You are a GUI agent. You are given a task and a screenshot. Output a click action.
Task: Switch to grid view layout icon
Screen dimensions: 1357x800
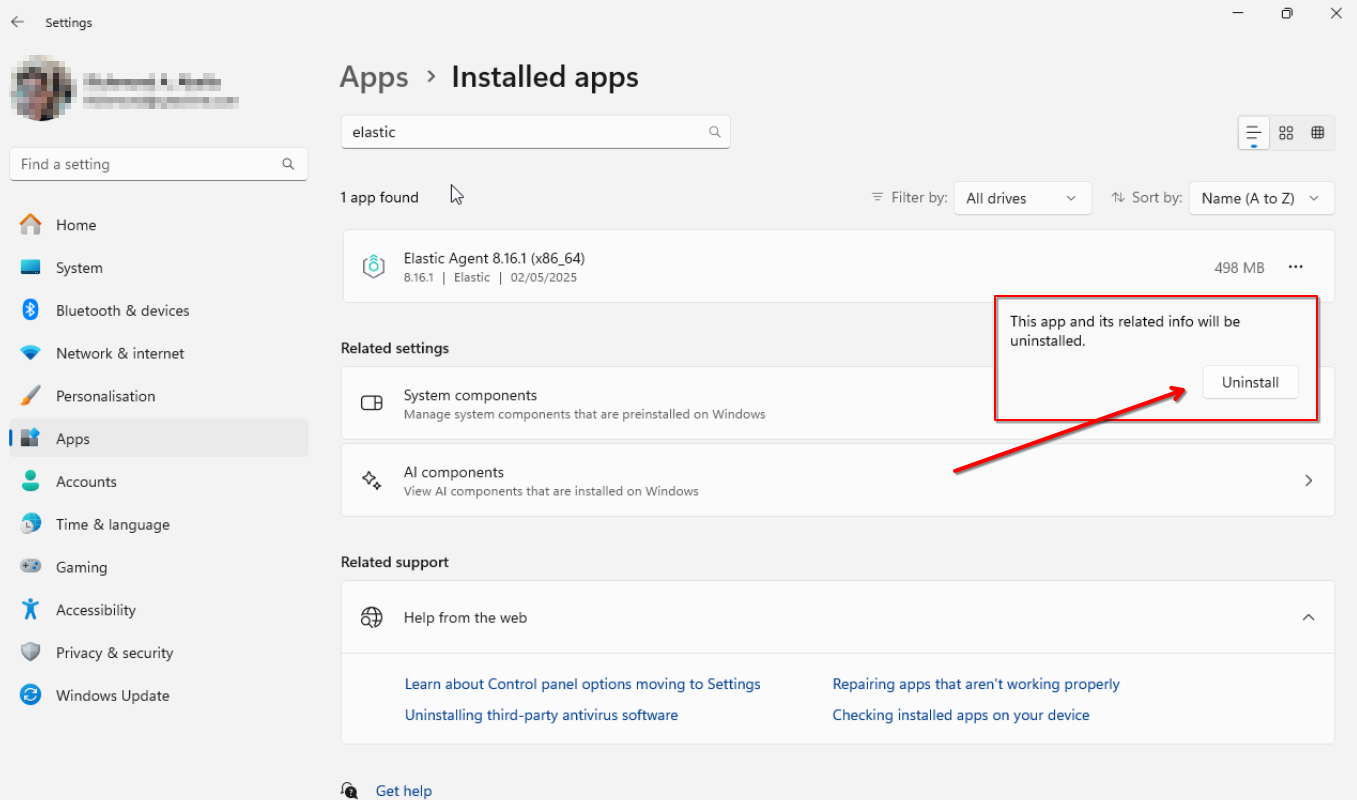coord(1286,133)
